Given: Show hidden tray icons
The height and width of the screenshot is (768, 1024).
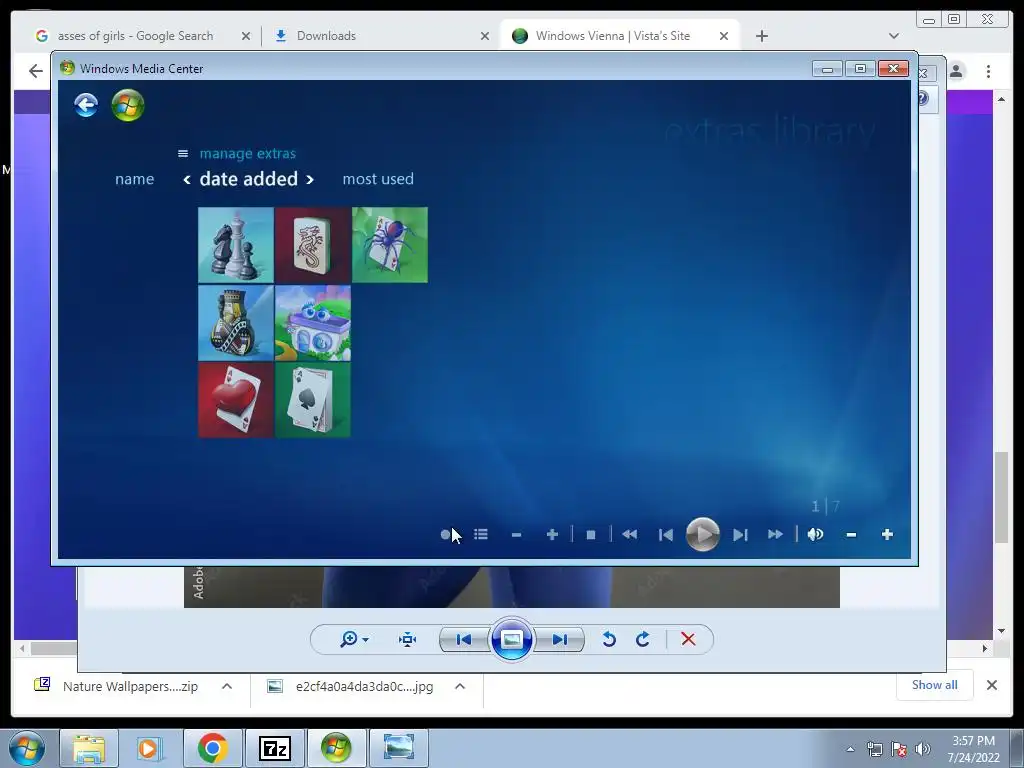Looking at the screenshot, I should pos(850,750).
